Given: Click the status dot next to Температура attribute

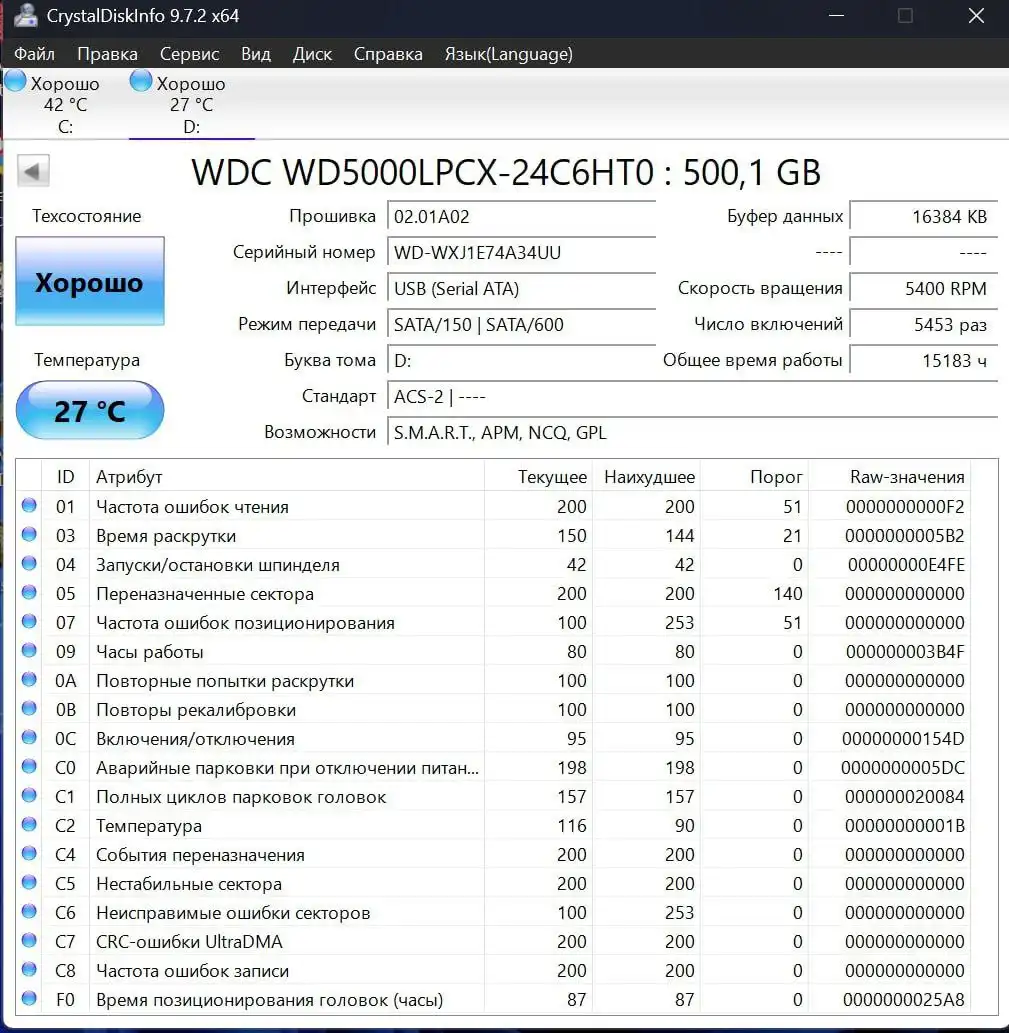Looking at the screenshot, I should coord(28,824).
